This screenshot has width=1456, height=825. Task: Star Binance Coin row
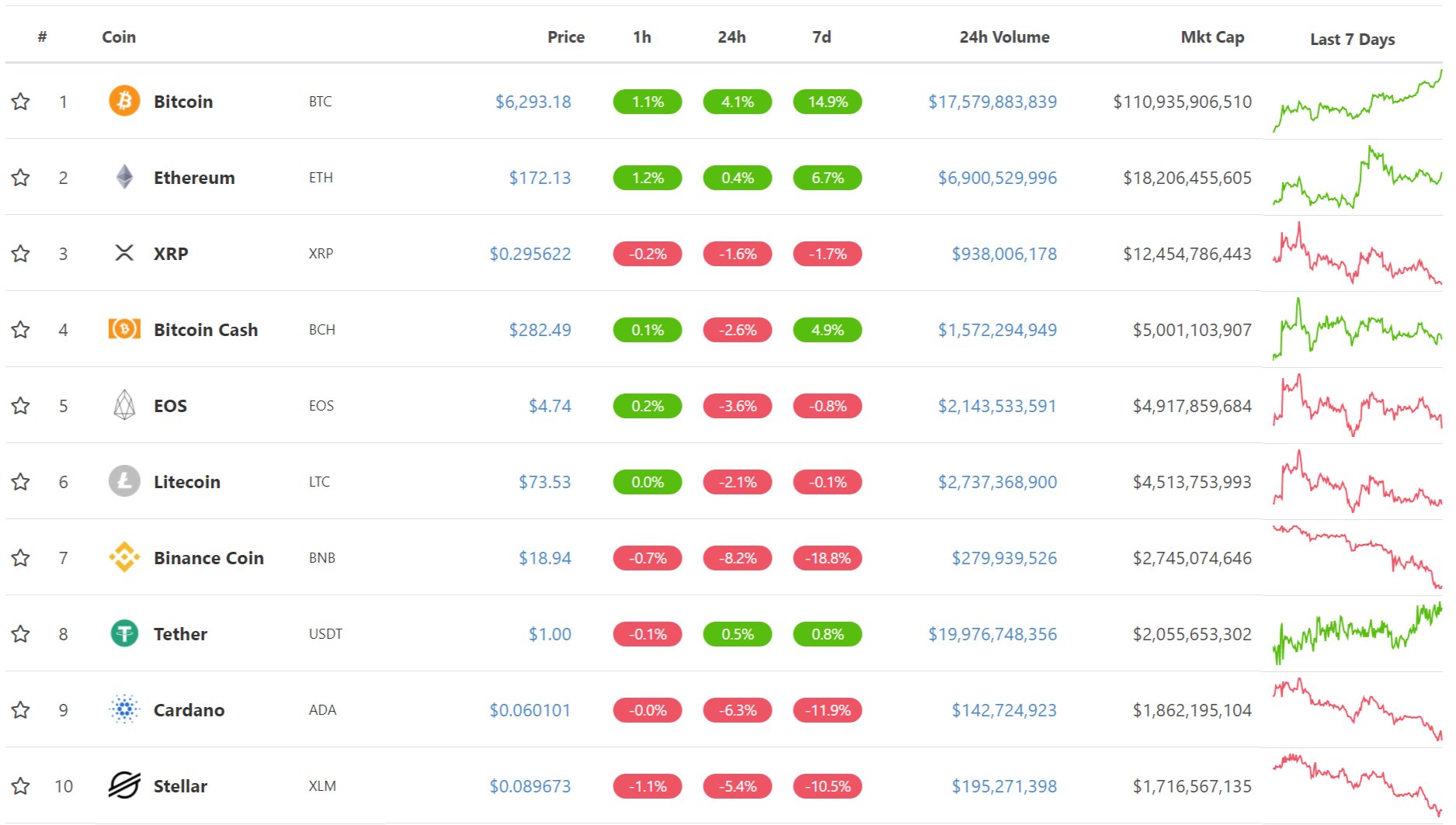21,557
